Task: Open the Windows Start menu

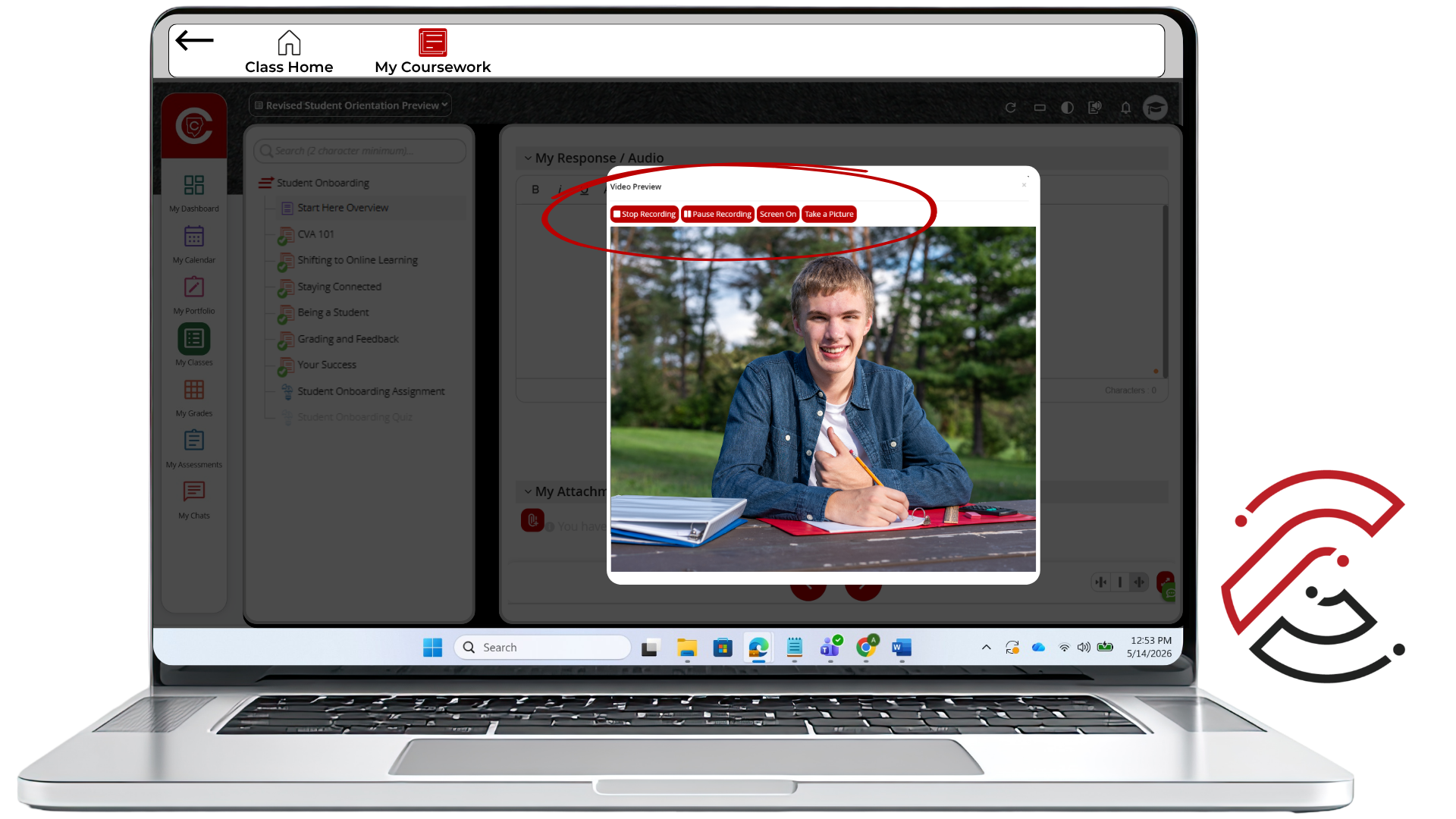Action: pyautogui.click(x=432, y=648)
